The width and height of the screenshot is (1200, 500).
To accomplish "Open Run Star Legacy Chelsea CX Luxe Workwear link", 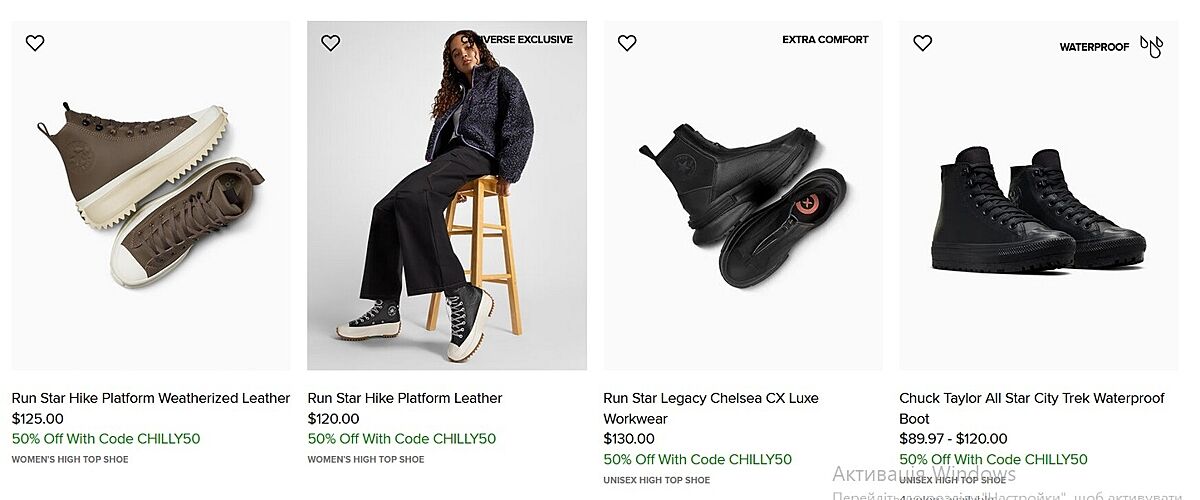I will pyautogui.click(x=711, y=408).
